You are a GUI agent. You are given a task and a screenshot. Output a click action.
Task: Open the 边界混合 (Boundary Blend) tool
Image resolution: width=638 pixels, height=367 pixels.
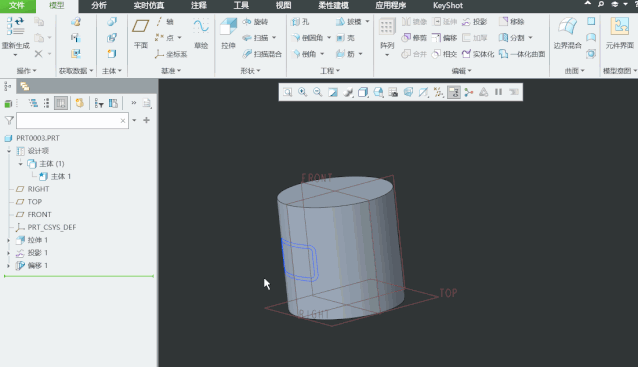568,33
